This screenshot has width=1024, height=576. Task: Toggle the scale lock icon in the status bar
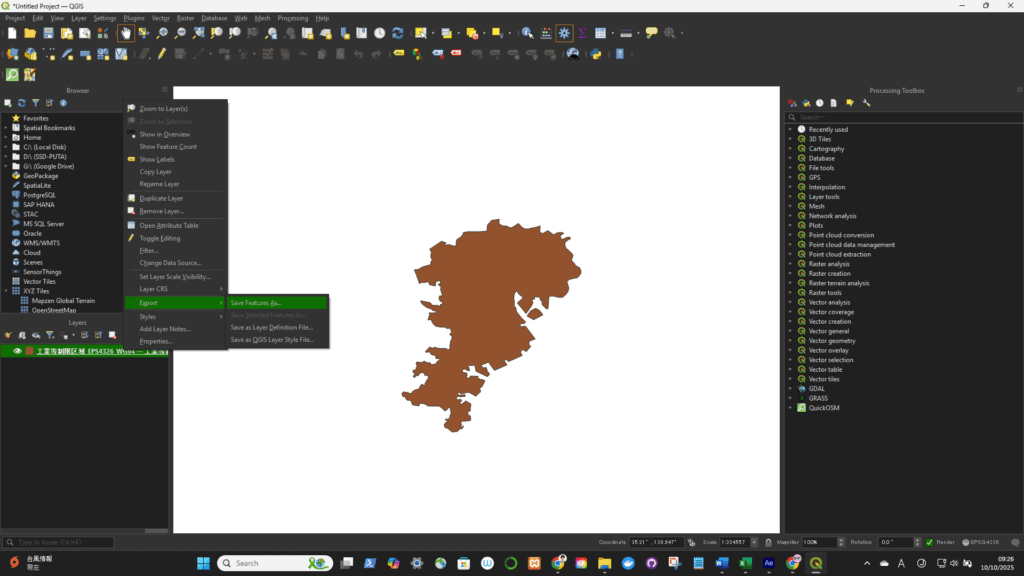click(767, 542)
